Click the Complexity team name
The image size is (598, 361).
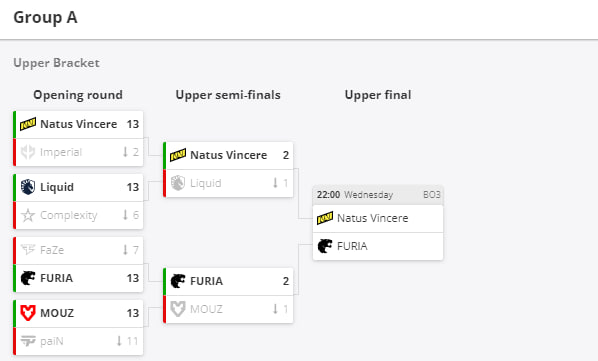coord(69,215)
